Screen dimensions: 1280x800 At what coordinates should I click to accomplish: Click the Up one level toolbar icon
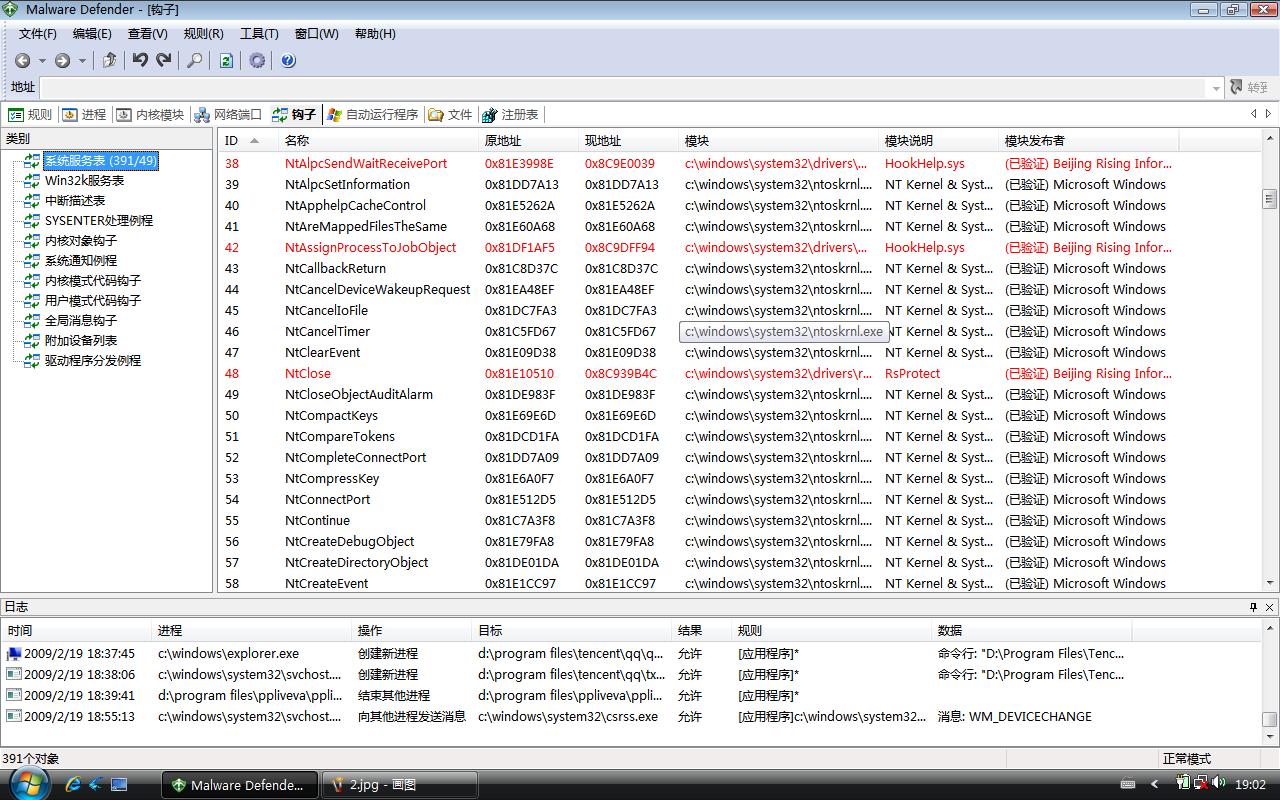[109, 61]
